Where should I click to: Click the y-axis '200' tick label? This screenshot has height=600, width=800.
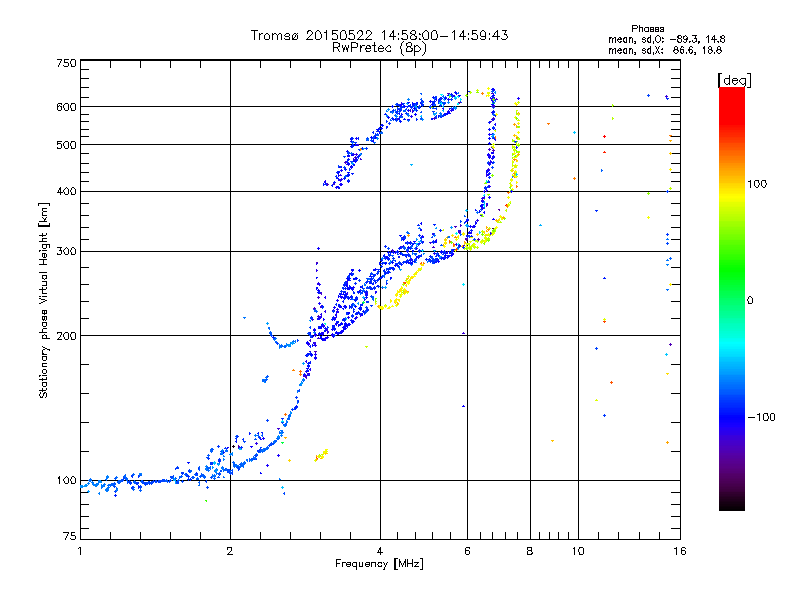coord(66,336)
